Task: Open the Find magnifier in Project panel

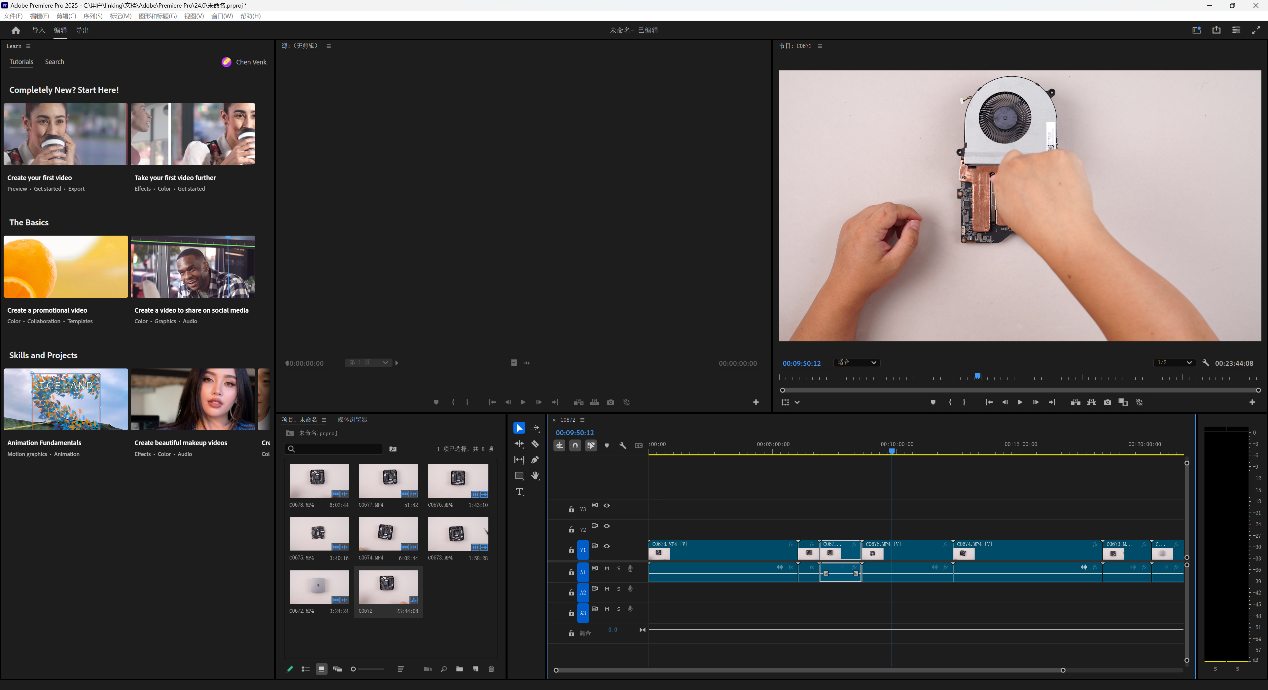Action: point(443,669)
